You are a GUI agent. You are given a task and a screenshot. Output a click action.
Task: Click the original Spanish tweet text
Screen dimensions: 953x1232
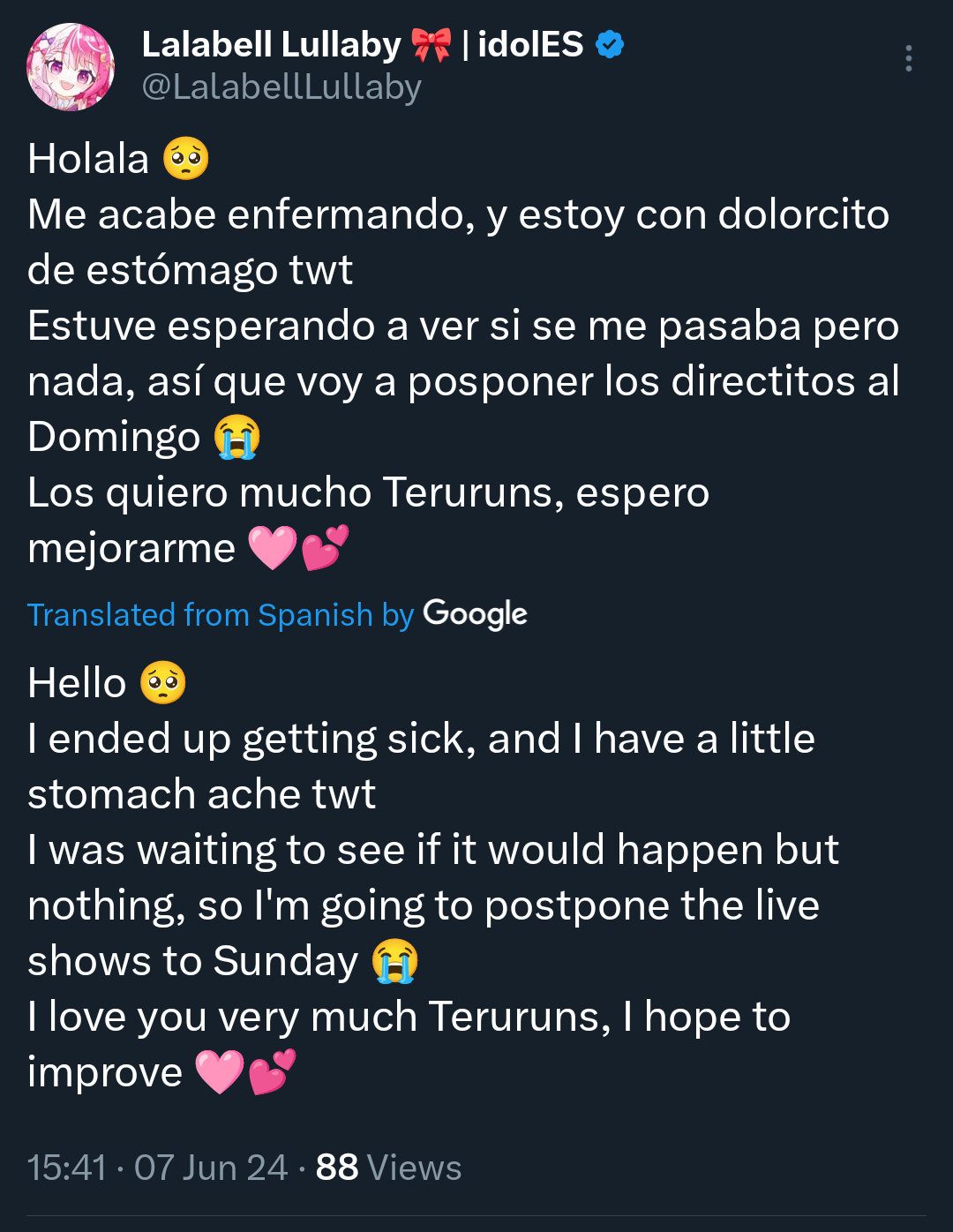click(x=464, y=353)
